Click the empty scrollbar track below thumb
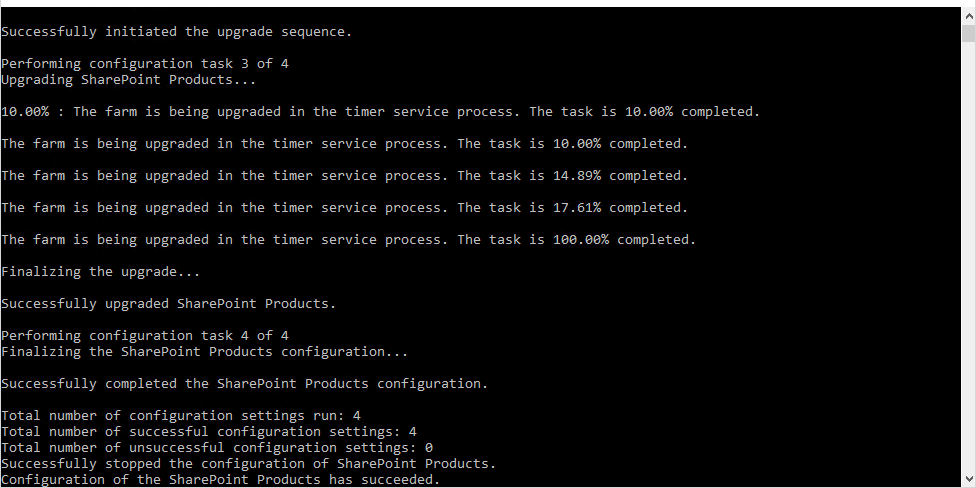Viewport: 976px width, 488px height. tap(969, 256)
